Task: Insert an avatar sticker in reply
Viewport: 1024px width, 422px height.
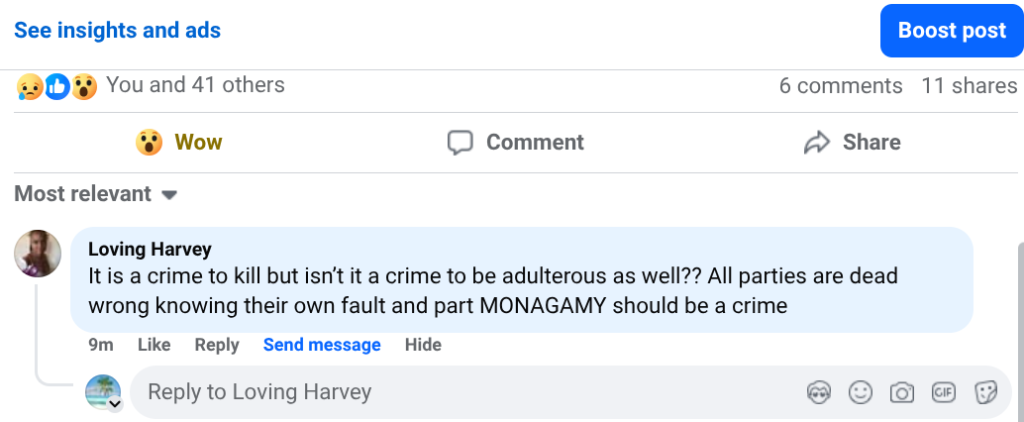Action: [818, 393]
